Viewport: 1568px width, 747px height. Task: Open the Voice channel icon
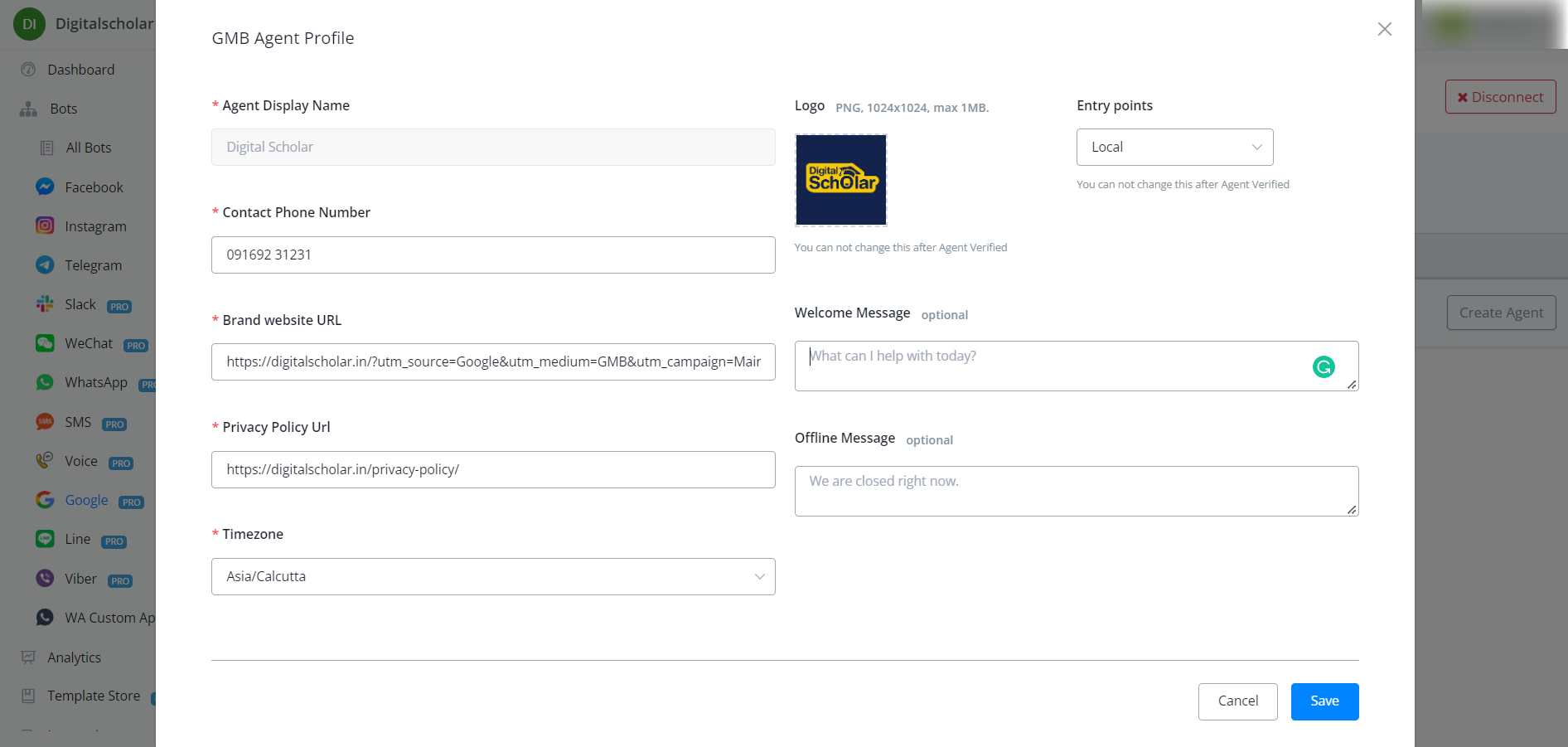tap(44, 460)
